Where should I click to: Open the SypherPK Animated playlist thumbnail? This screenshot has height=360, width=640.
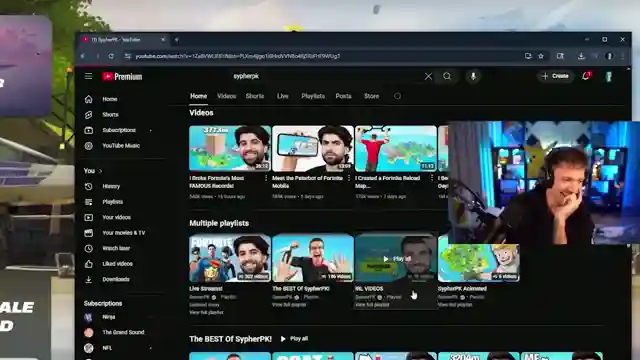[x=478, y=263]
